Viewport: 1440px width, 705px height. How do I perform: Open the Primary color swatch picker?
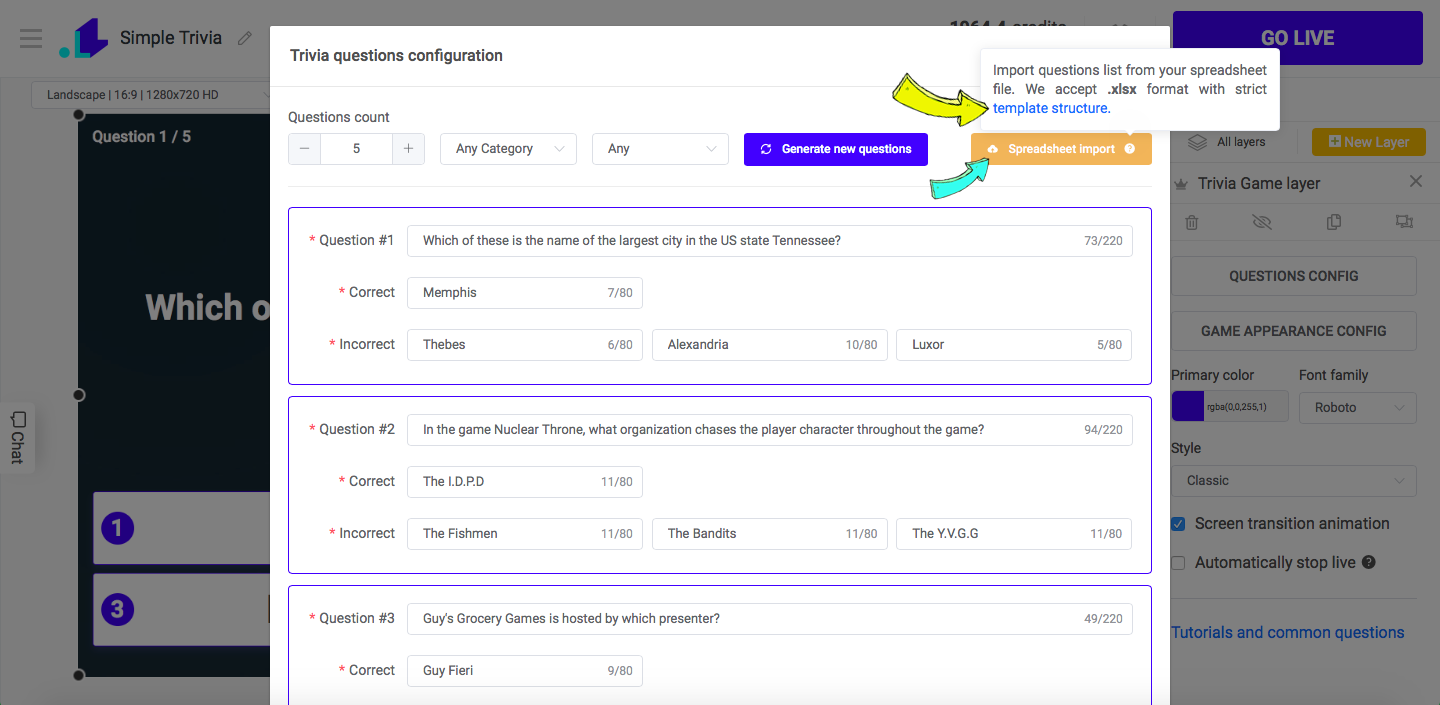click(1188, 408)
